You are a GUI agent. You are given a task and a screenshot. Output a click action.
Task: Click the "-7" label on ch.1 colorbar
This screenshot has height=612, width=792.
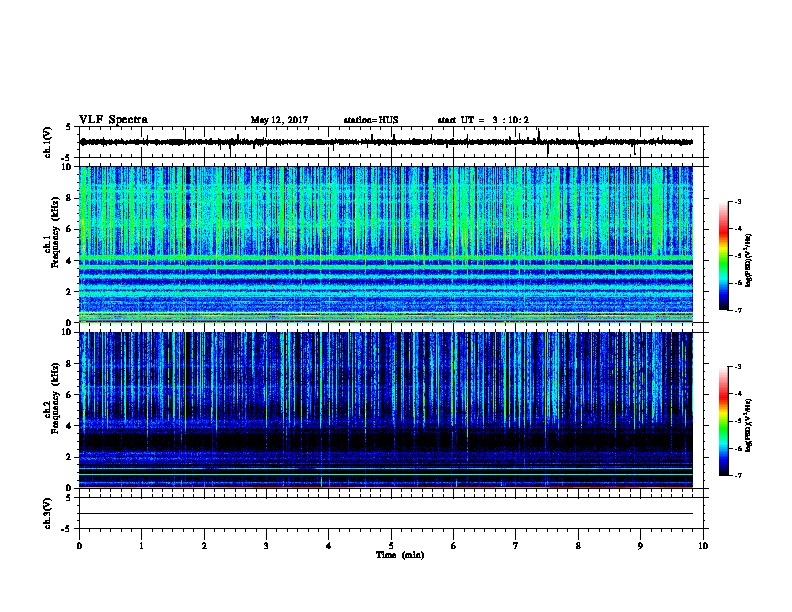[x=737, y=310]
